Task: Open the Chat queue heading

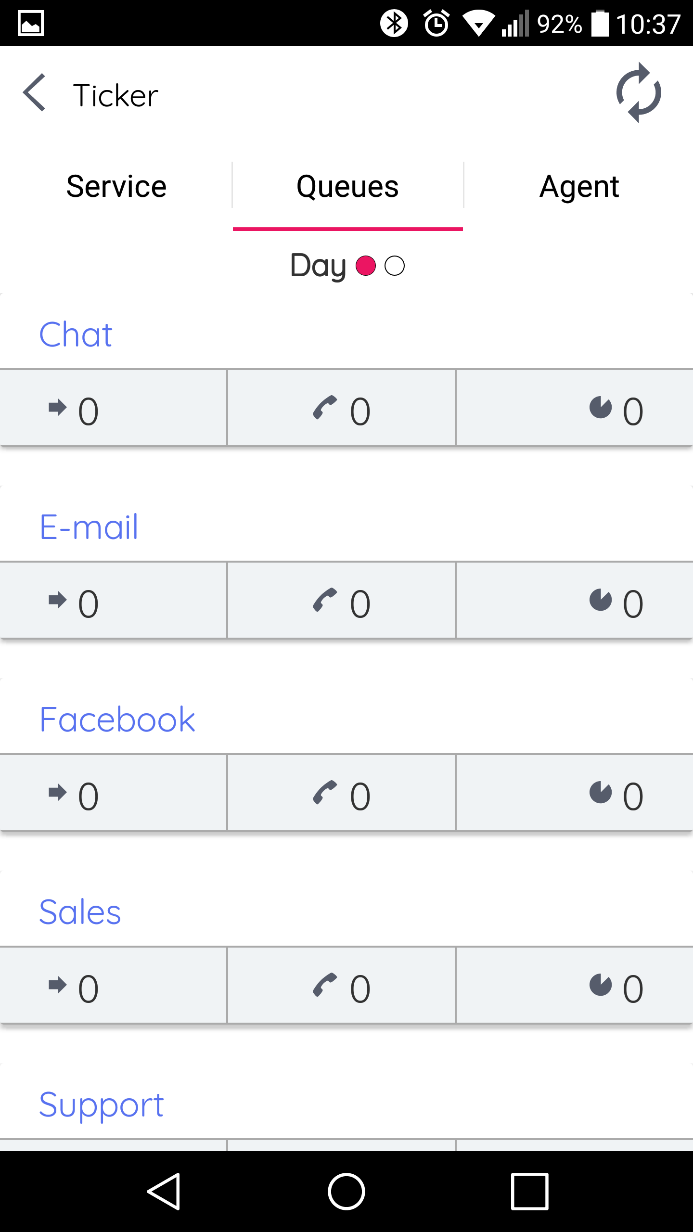Action: click(x=76, y=334)
